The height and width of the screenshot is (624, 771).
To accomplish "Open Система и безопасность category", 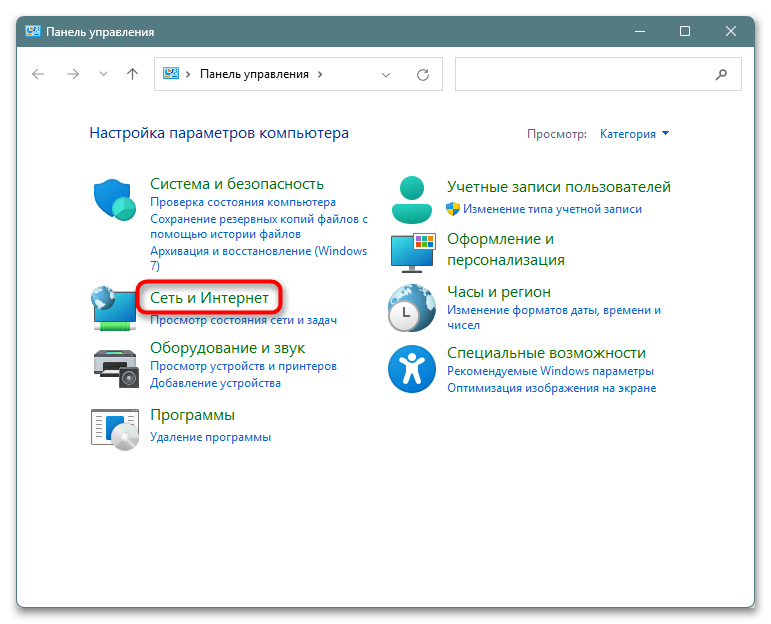I will tap(237, 184).
